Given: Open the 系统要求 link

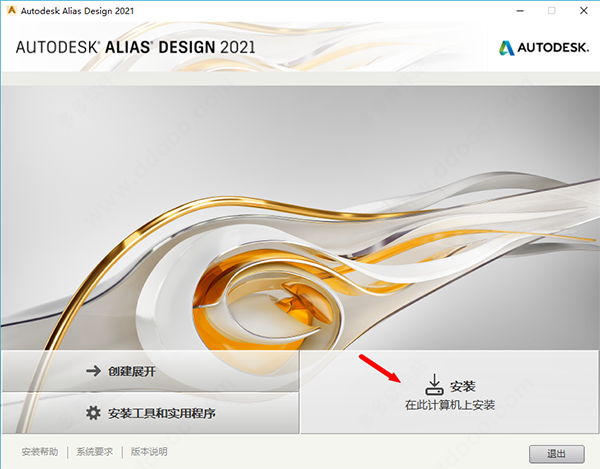Looking at the screenshot, I should point(95,452).
